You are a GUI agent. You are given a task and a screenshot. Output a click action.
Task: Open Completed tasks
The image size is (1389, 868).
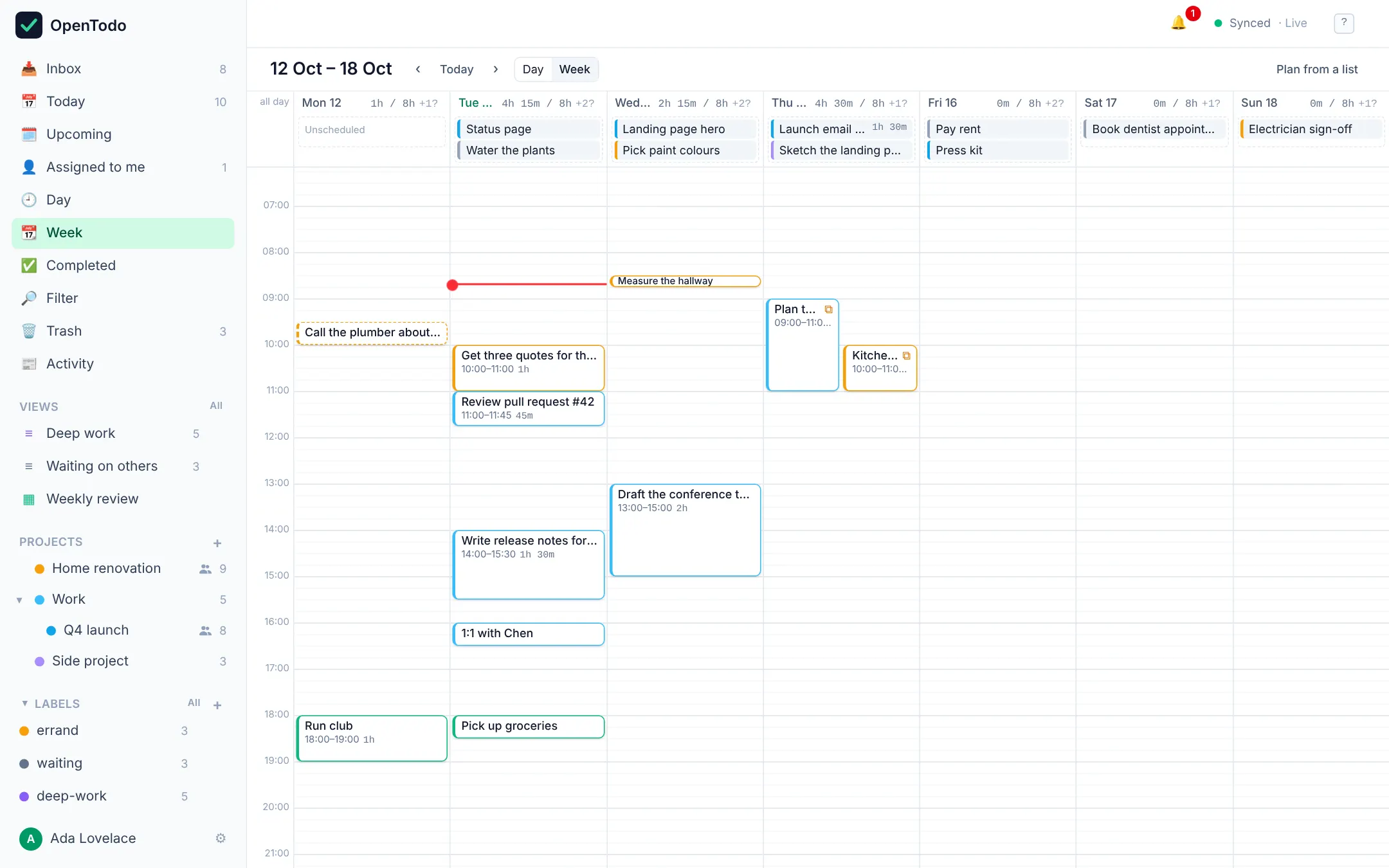click(123, 266)
